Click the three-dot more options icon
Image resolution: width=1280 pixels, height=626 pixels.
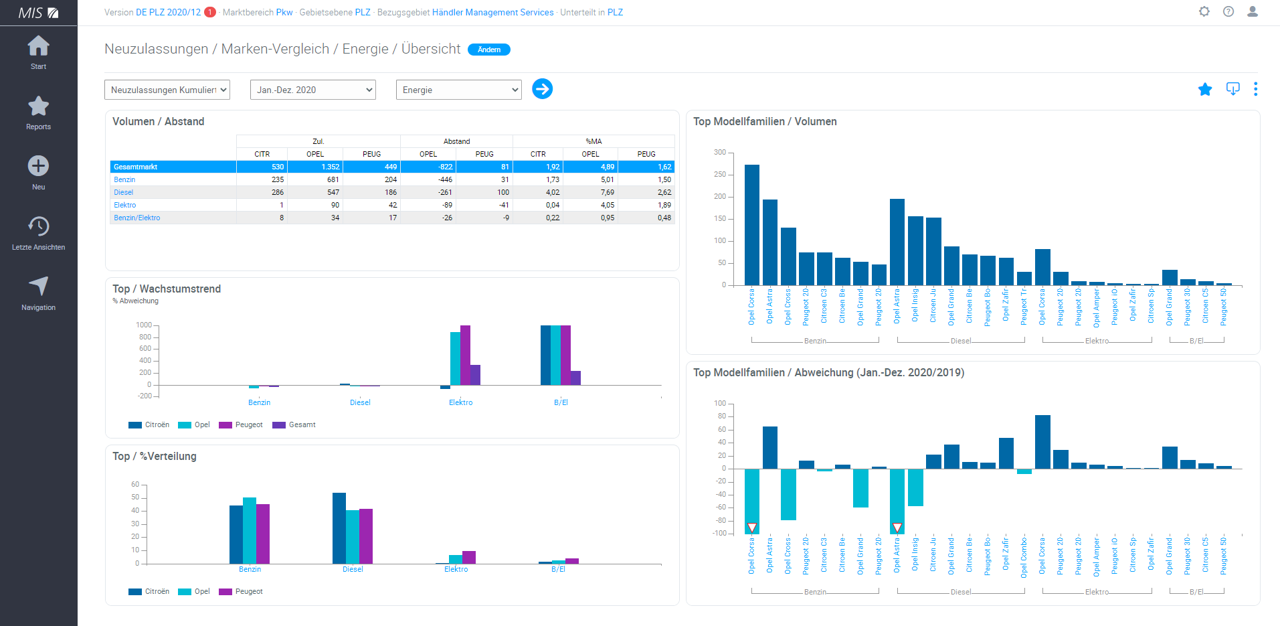[1256, 89]
